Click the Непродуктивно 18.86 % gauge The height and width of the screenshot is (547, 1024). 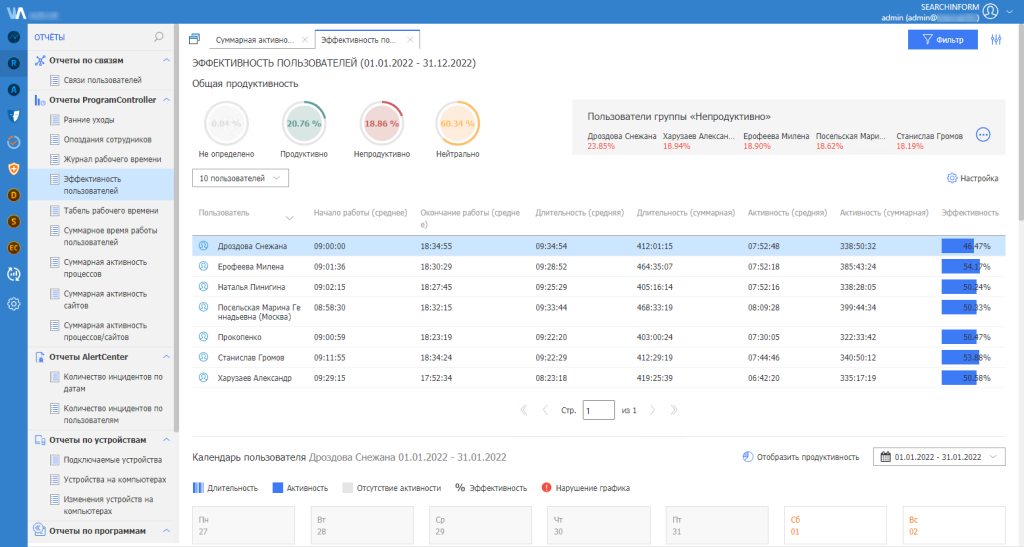click(381, 123)
